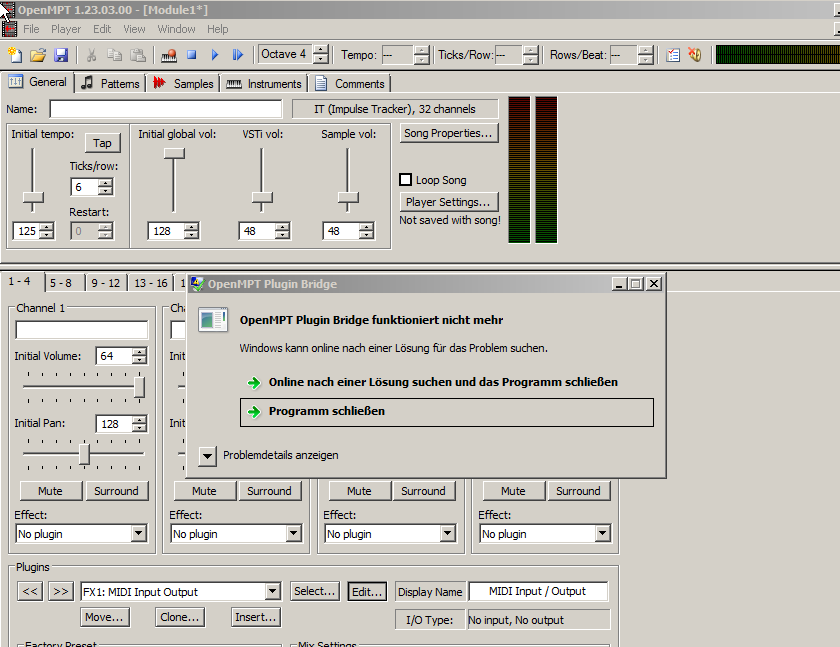The height and width of the screenshot is (647, 840).
Task: Show channels 13 - 16 tab
Action: point(151,283)
